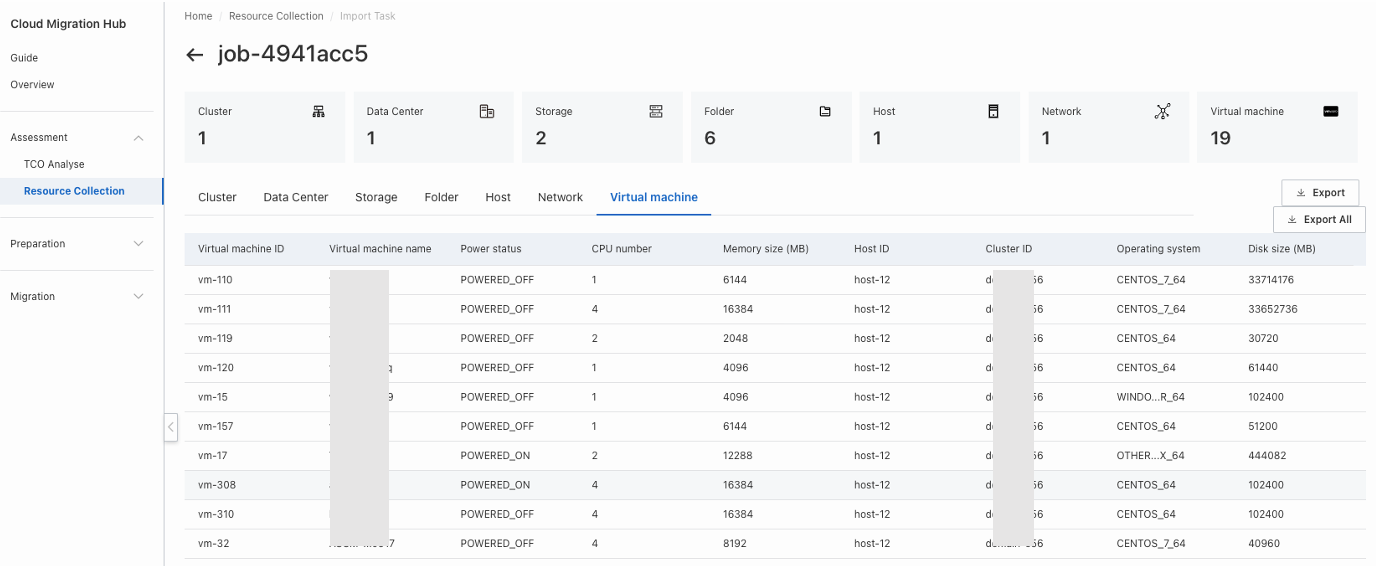
Task: Switch to the Storage tab
Action: 376,198
